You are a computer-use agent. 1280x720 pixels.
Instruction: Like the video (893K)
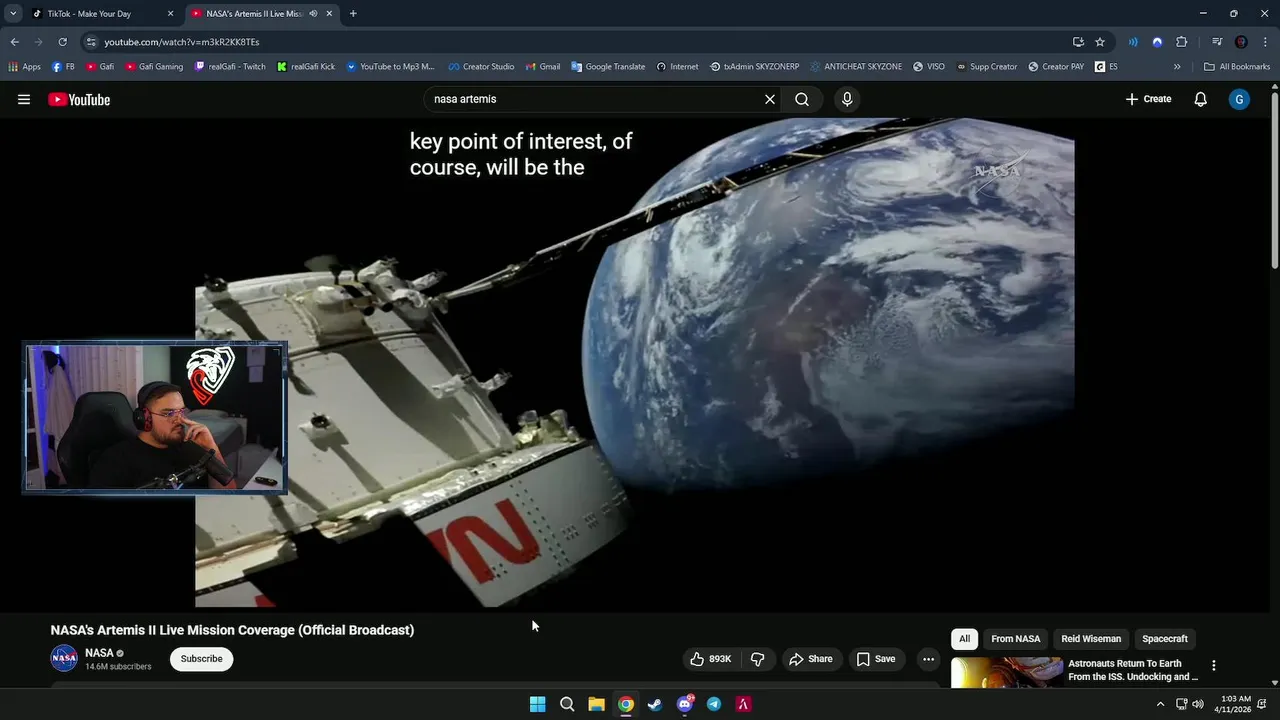(x=710, y=659)
